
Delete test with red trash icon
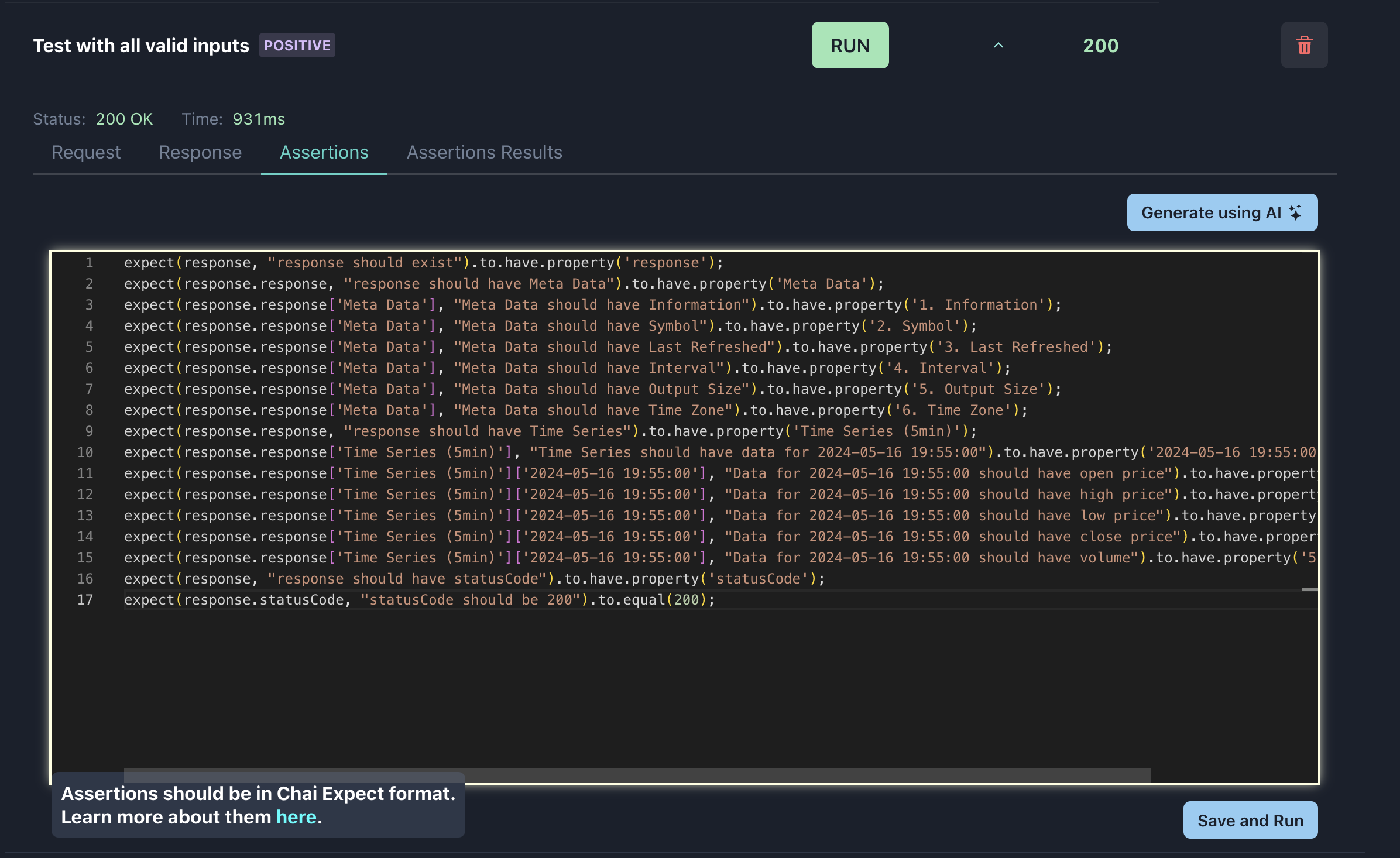[x=1304, y=45]
